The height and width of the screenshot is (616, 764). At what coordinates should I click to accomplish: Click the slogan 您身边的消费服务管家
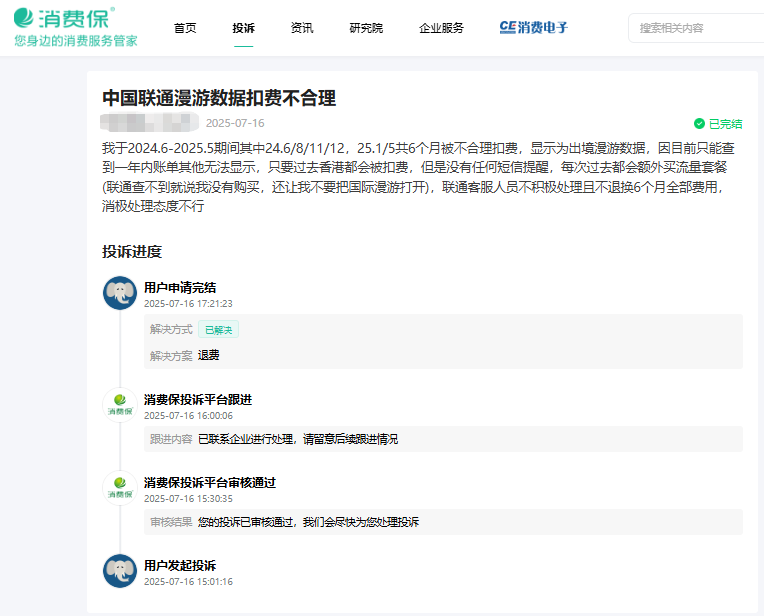[76, 41]
